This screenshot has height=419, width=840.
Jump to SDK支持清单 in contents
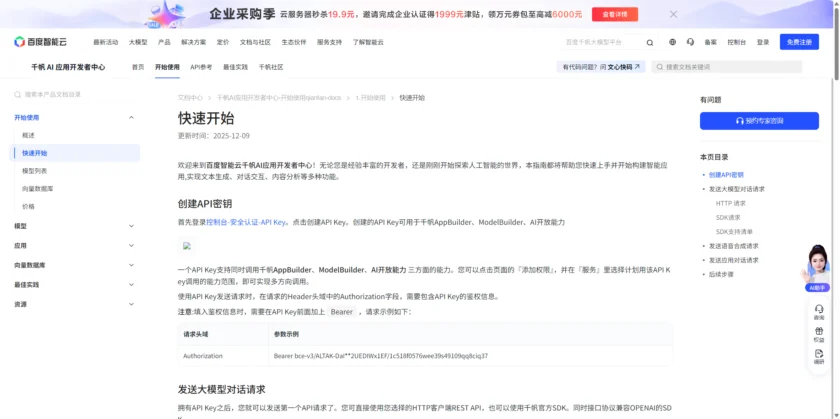click(734, 232)
